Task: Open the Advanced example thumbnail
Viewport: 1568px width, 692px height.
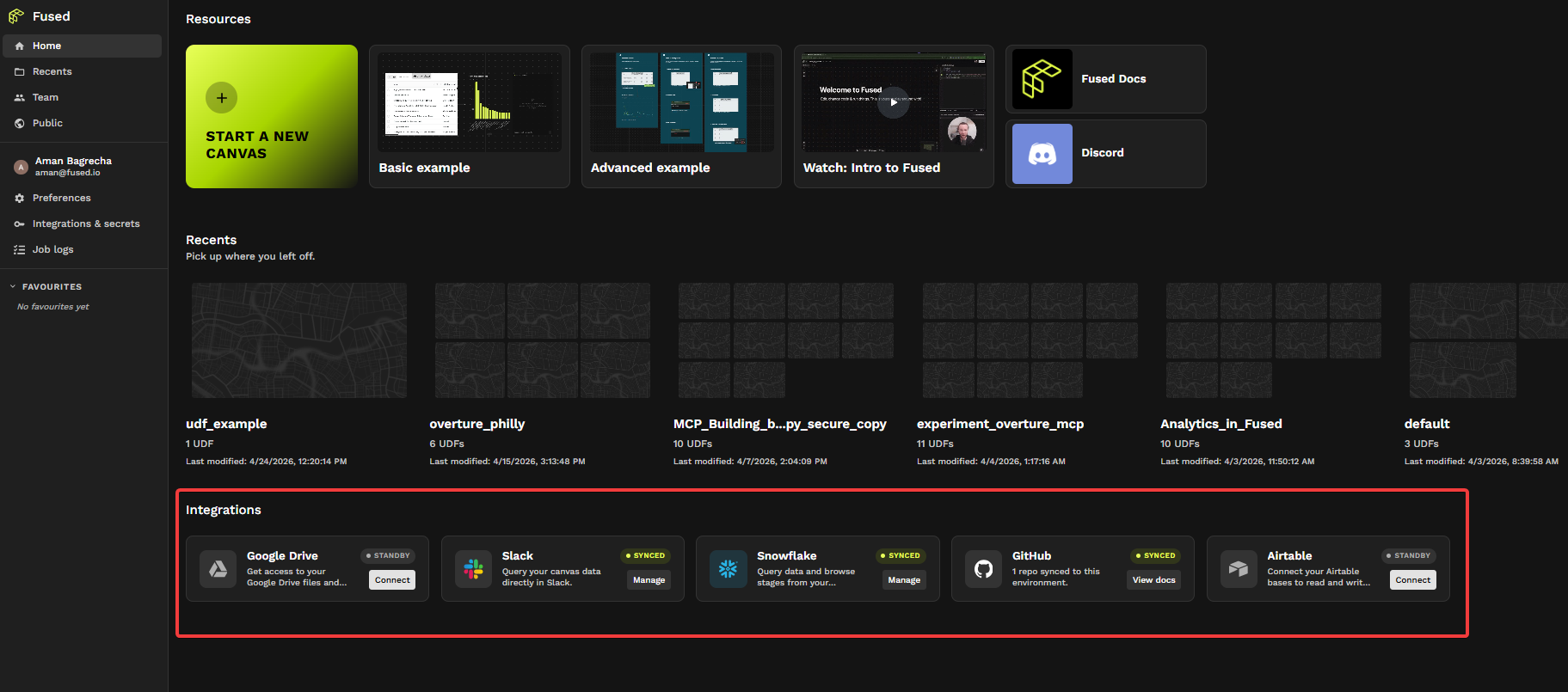Action: point(681,102)
